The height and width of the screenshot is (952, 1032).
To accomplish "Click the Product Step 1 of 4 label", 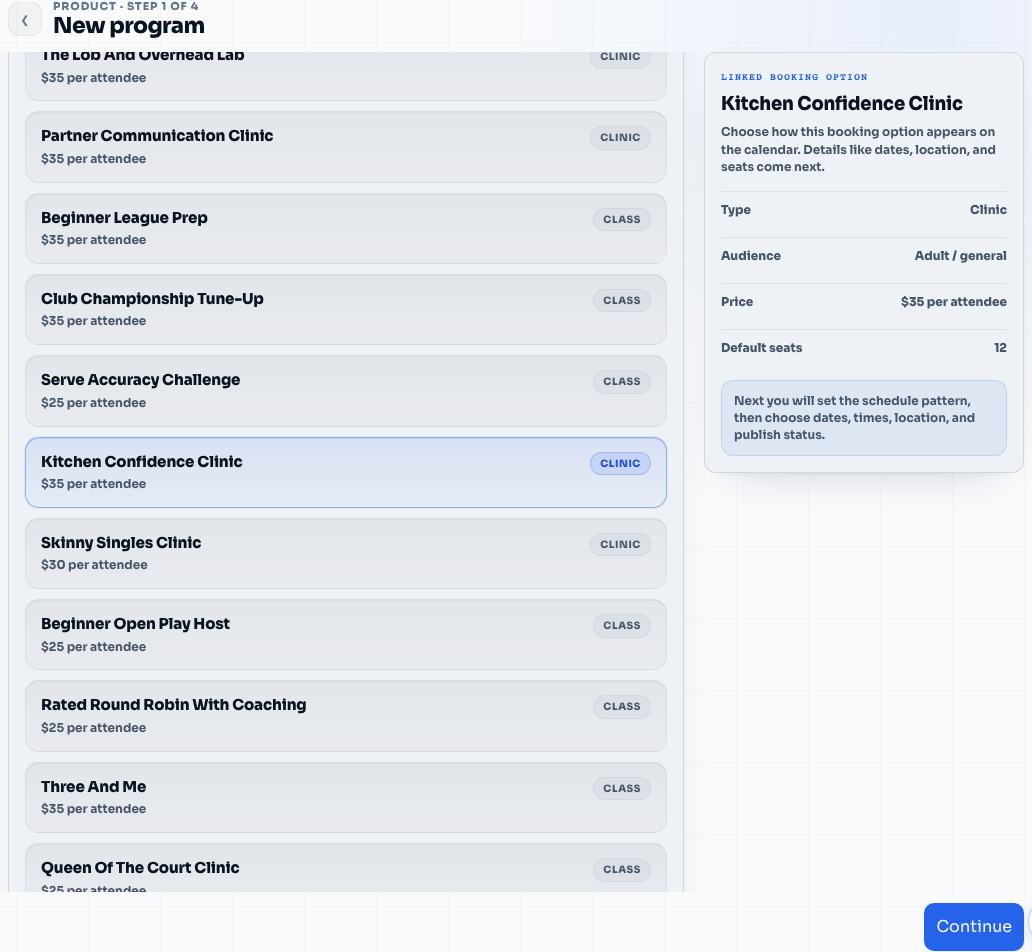I will (x=126, y=6).
